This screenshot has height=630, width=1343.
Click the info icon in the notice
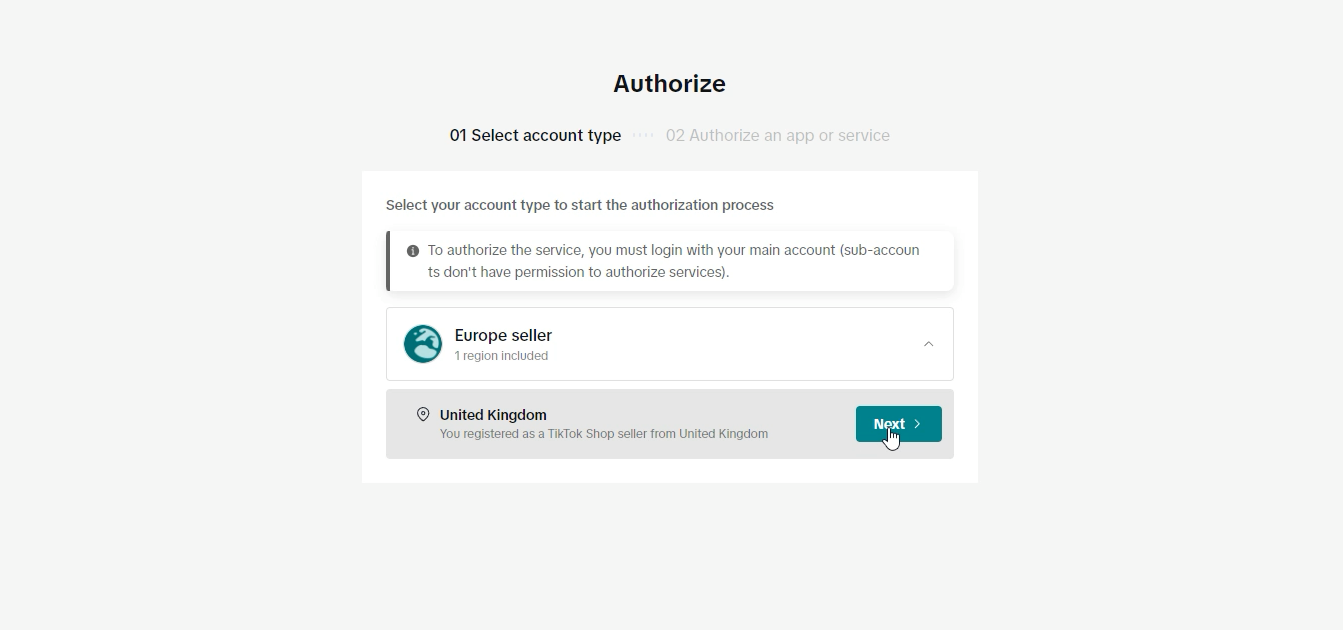(x=413, y=251)
